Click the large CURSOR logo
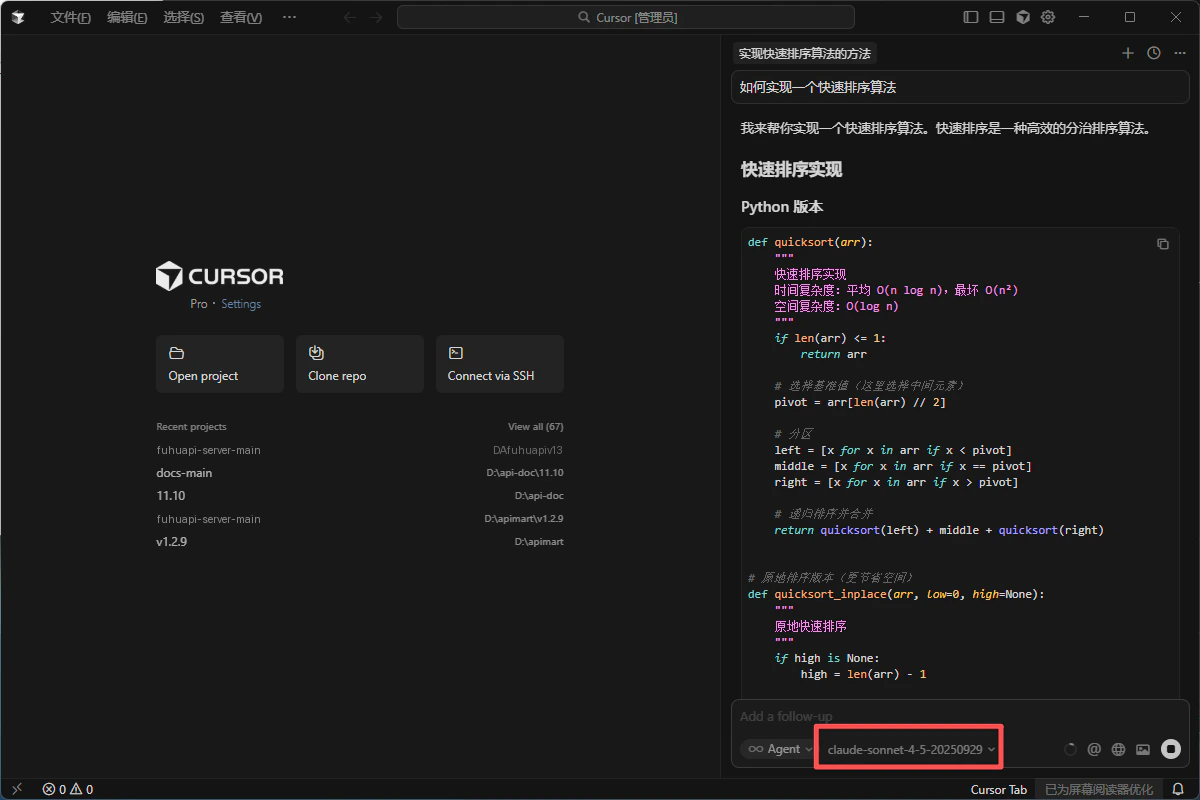Image resolution: width=1200 pixels, height=800 pixels. (x=220, y=276)
